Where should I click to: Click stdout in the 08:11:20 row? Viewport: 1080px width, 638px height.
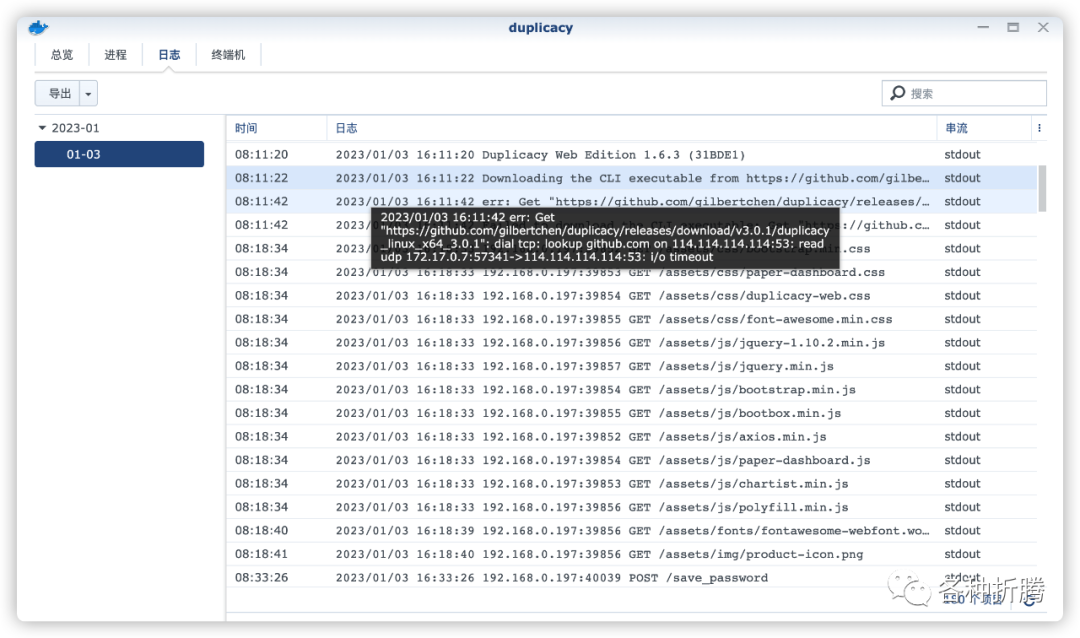pos(962,155)
